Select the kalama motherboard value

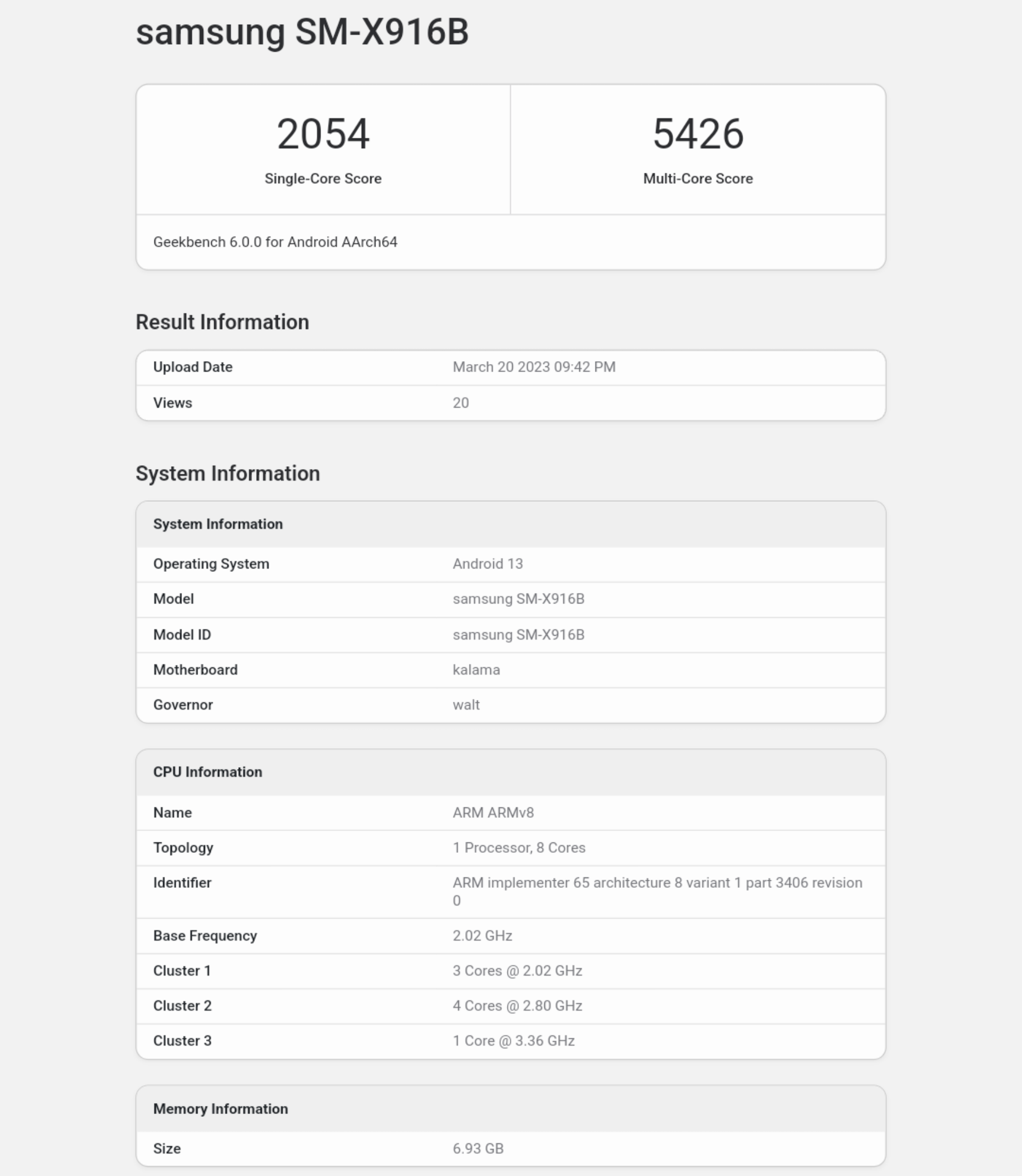click(477, 670)
